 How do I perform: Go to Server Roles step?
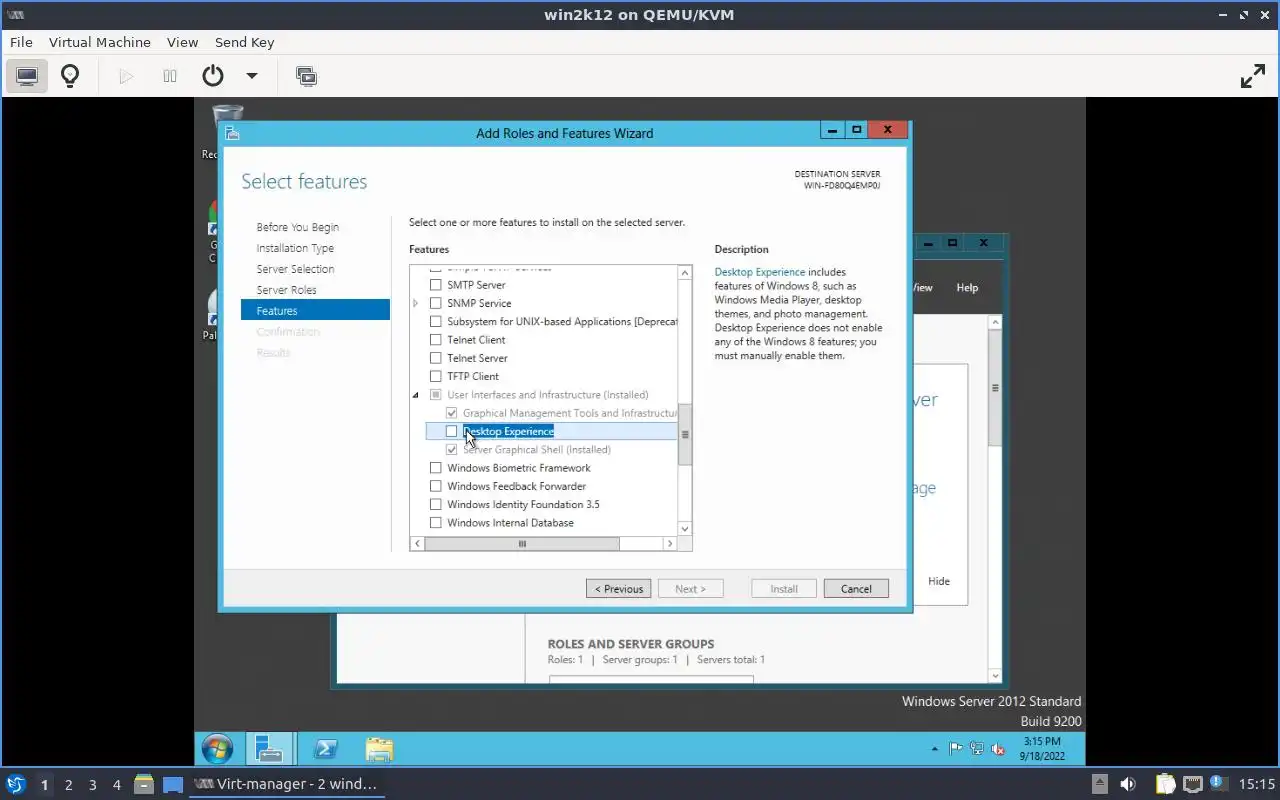[x=286, y=290]
